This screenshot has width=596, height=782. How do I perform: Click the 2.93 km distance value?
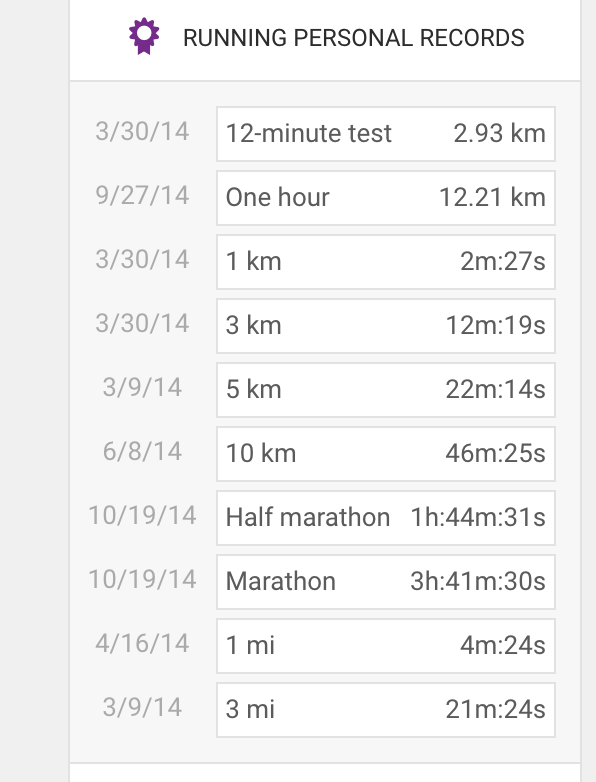tap(499, 134)
